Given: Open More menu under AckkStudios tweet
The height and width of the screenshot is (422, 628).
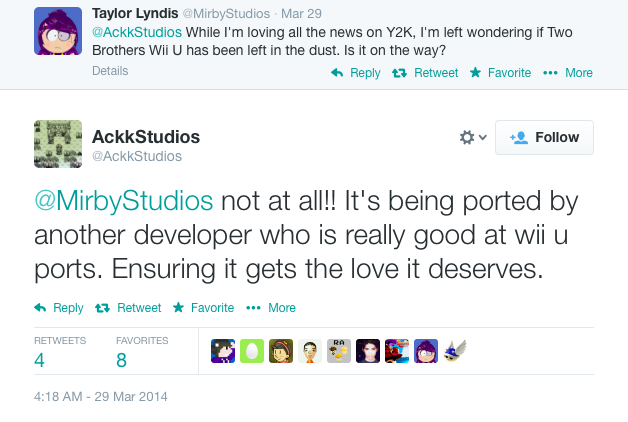Looking at the screenshot, I should pos(271,307).
